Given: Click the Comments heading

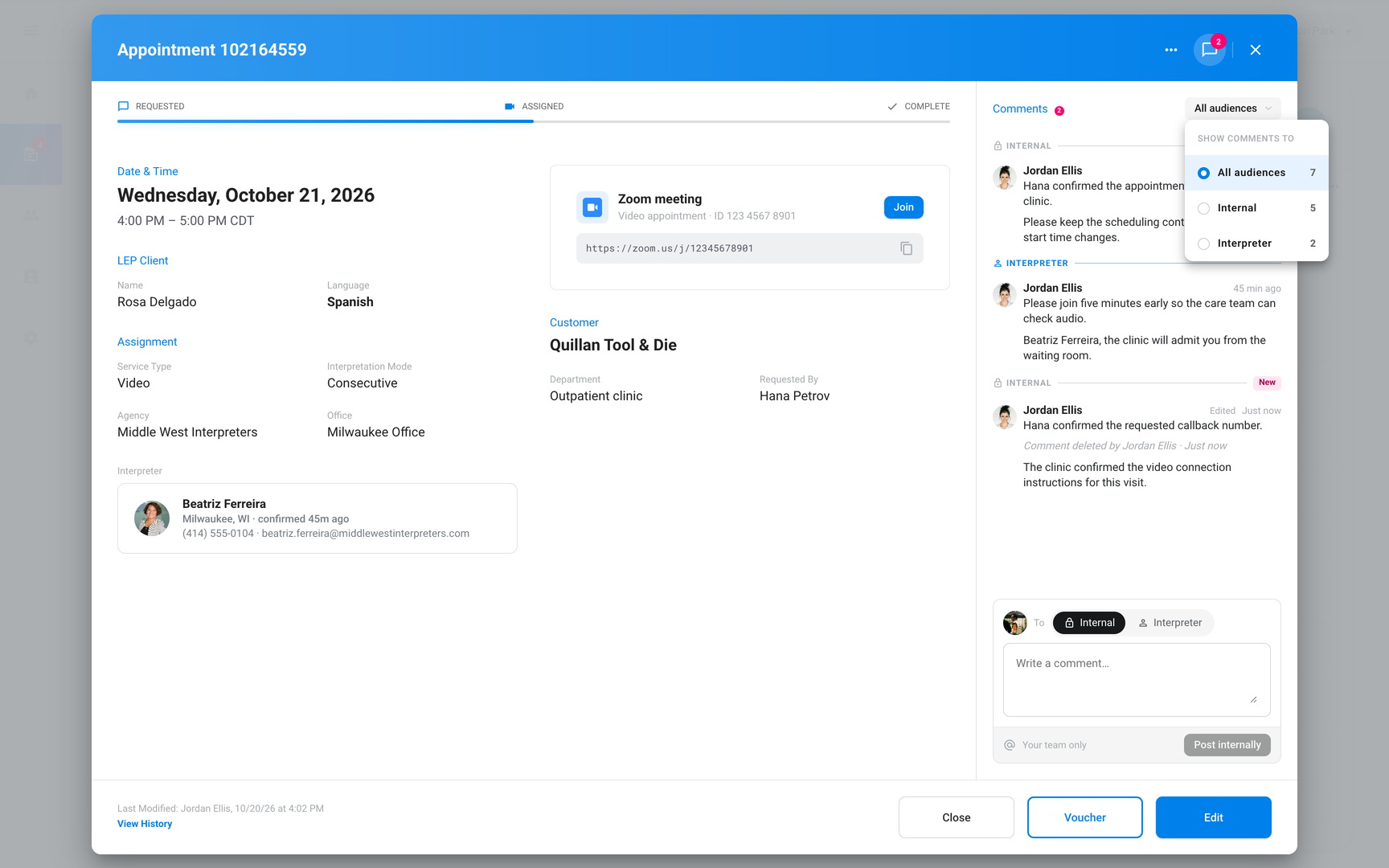Looking at the screenshot, I should (1020, 109).
